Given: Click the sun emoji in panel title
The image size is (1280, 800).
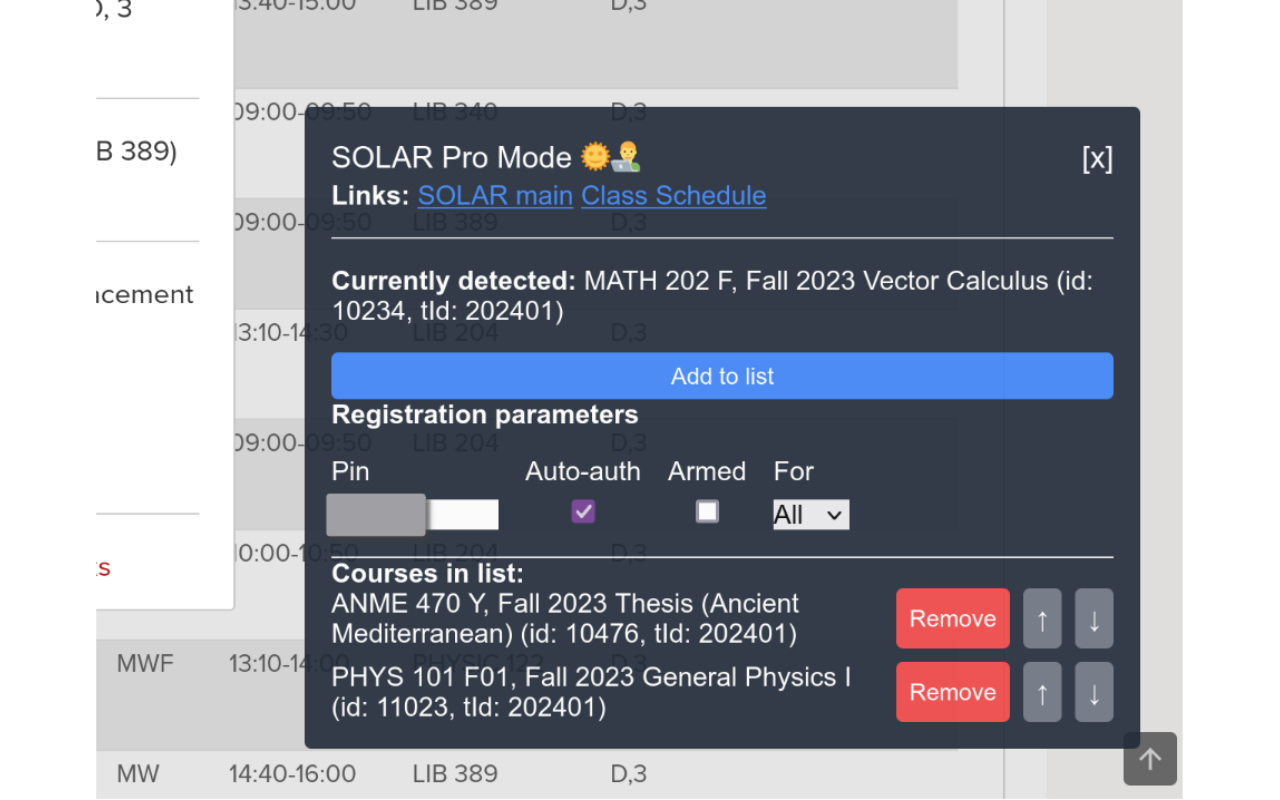Looking at the screenshot, I should 595,157.
